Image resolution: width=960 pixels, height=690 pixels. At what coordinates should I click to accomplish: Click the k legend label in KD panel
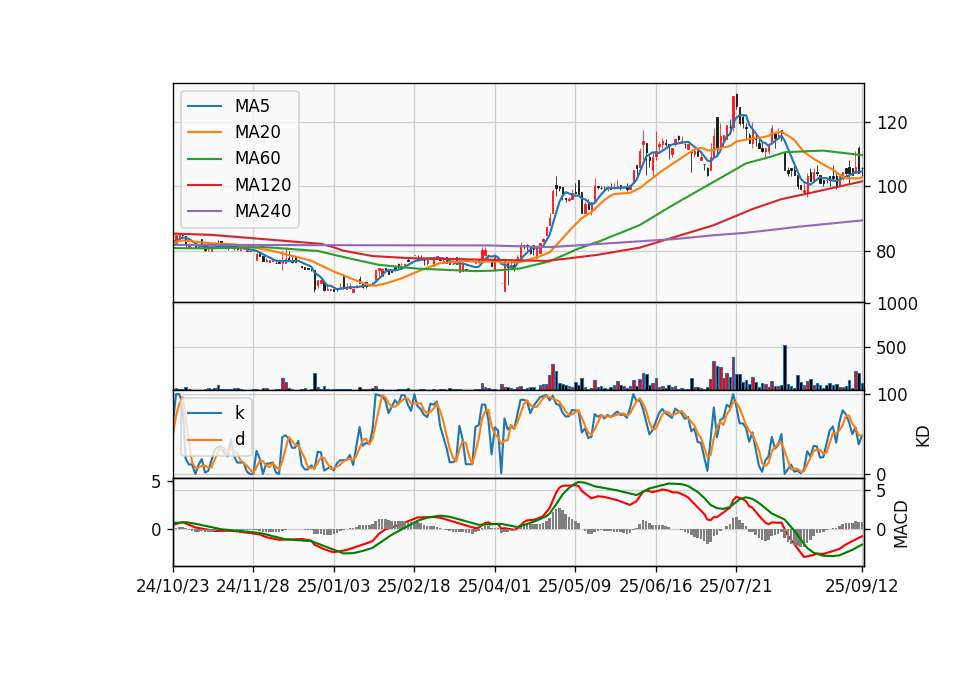tap(239, 413)
